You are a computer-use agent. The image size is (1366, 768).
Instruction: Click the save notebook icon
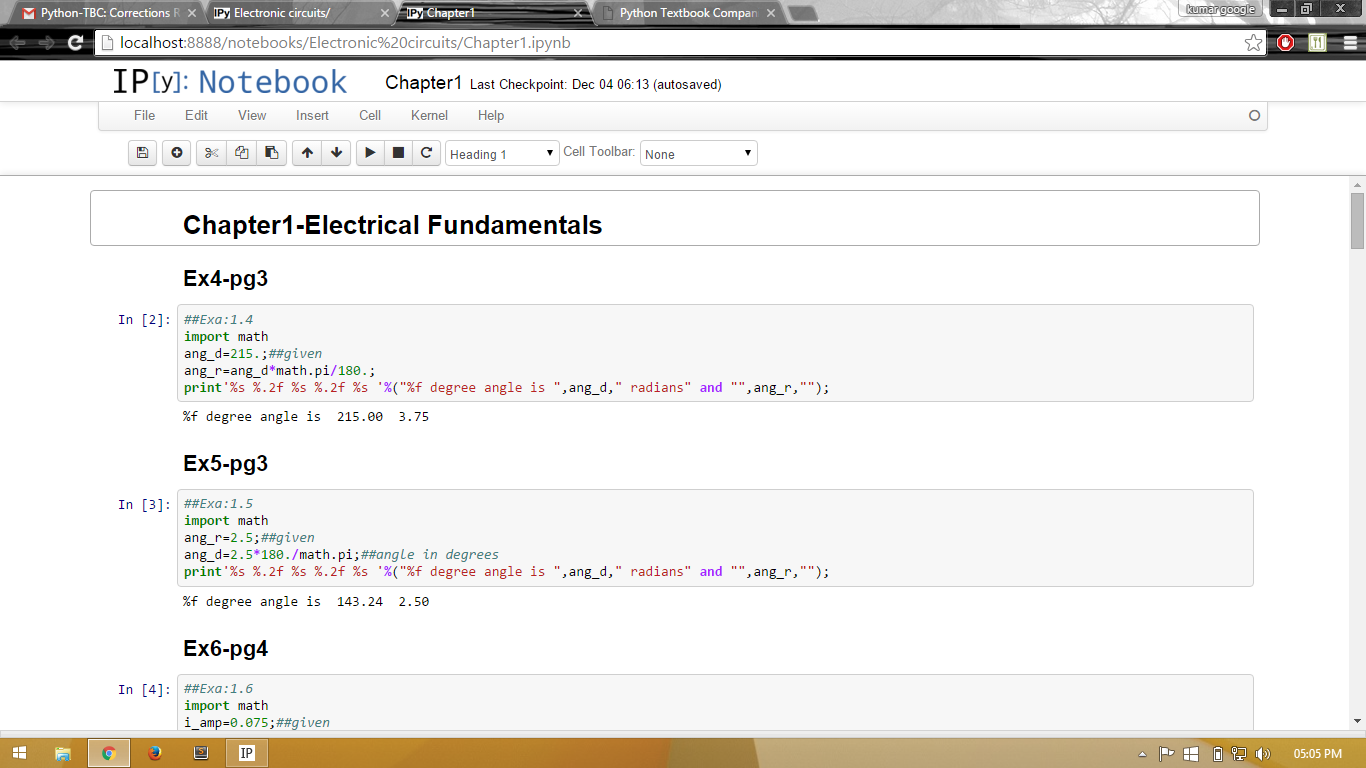142,153
